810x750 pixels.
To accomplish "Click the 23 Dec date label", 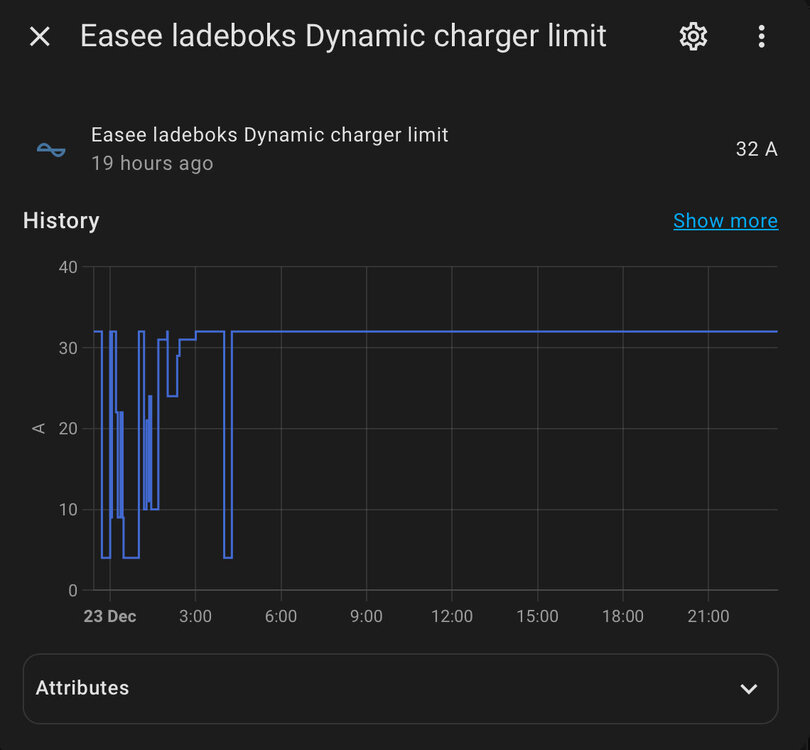I will point(109,616).
